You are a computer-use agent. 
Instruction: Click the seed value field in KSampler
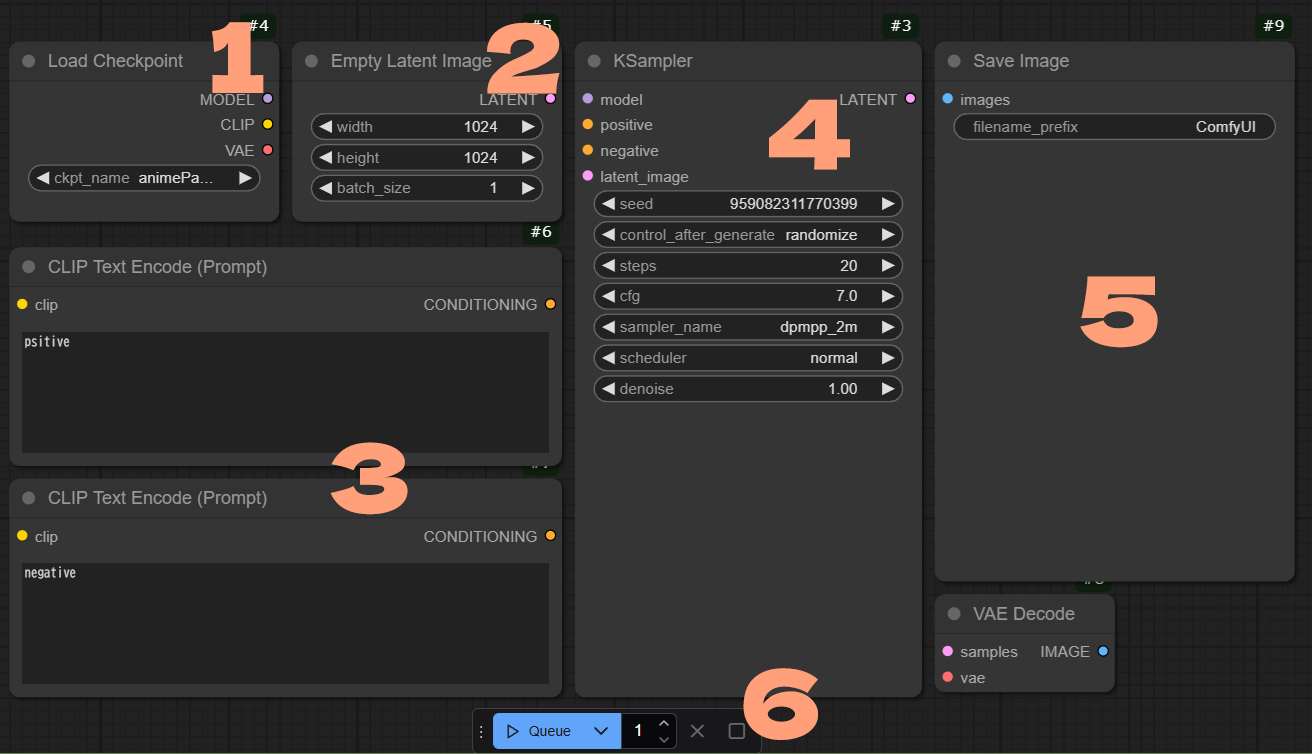point(748,204)
